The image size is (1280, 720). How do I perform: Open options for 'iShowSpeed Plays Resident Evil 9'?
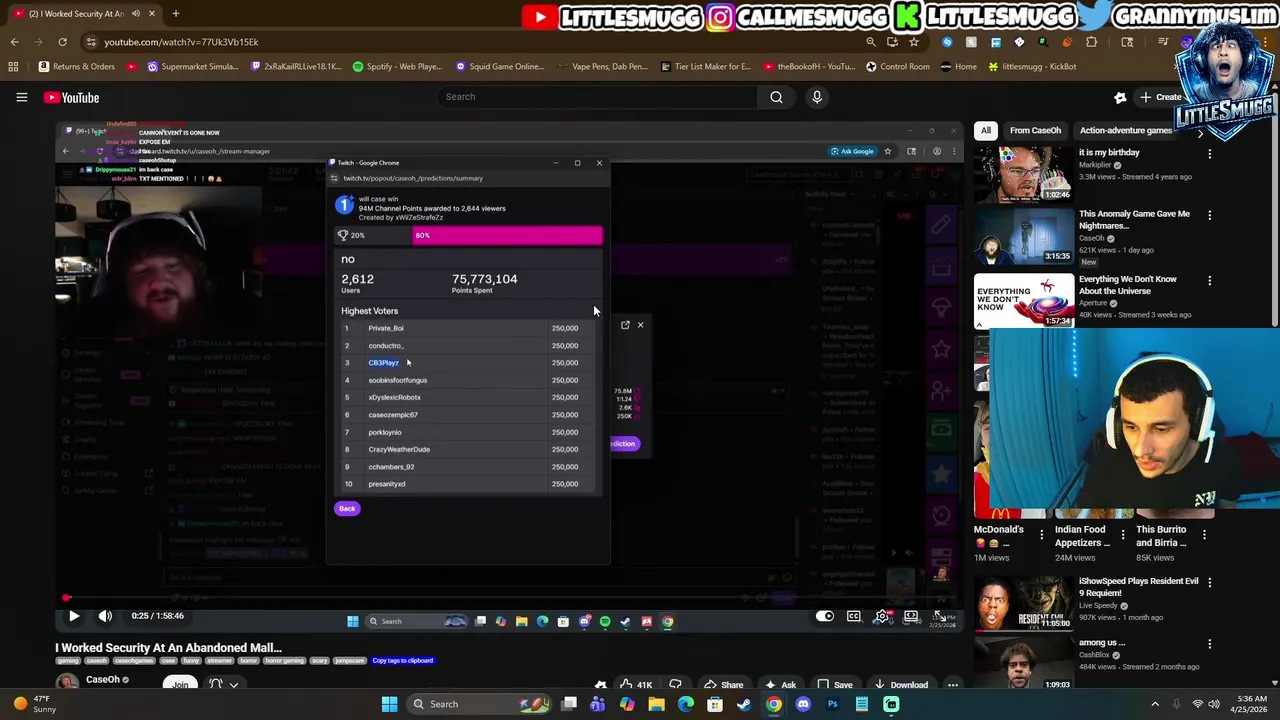pyautogui.click(x=1209, y=582)
